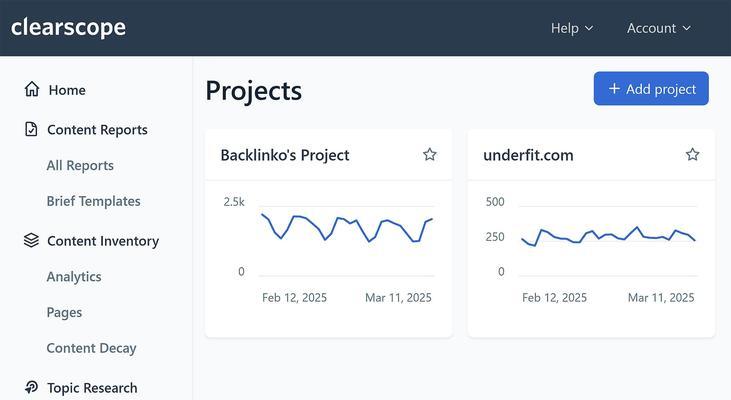Click the Home house icon
This screenshot has width=731, height=400.
point(32,89)
